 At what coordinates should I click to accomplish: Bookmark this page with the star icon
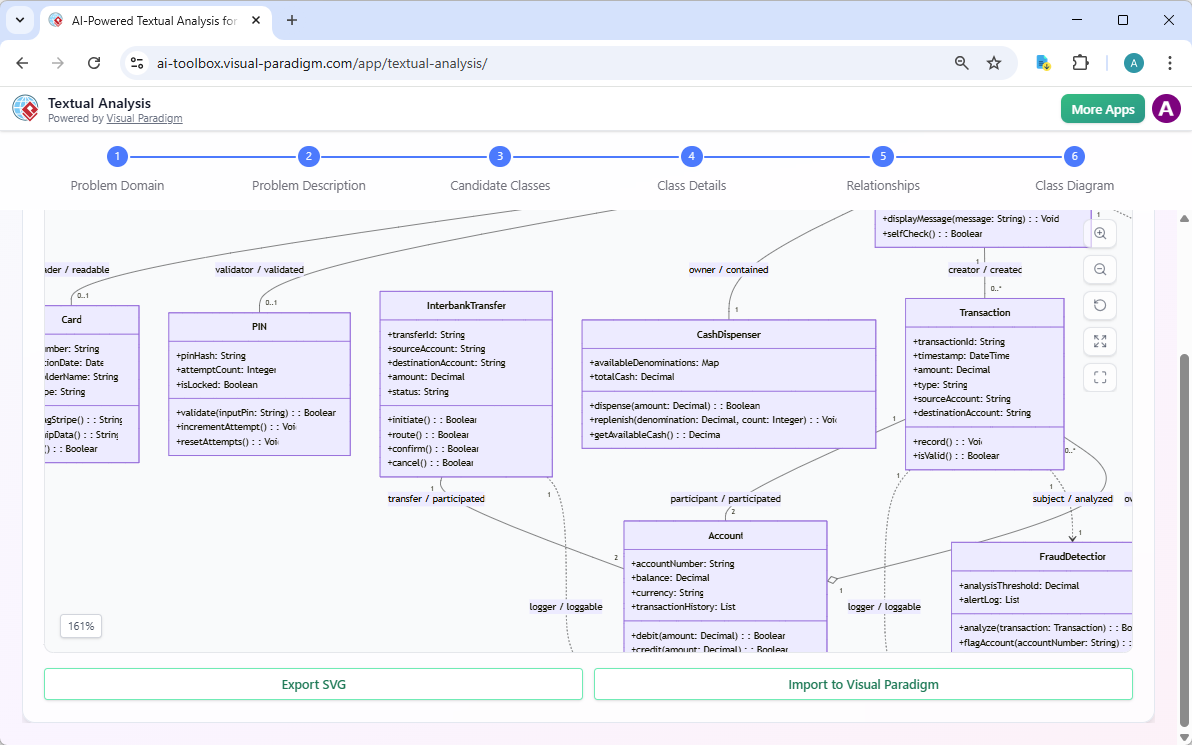pos(994,63)
